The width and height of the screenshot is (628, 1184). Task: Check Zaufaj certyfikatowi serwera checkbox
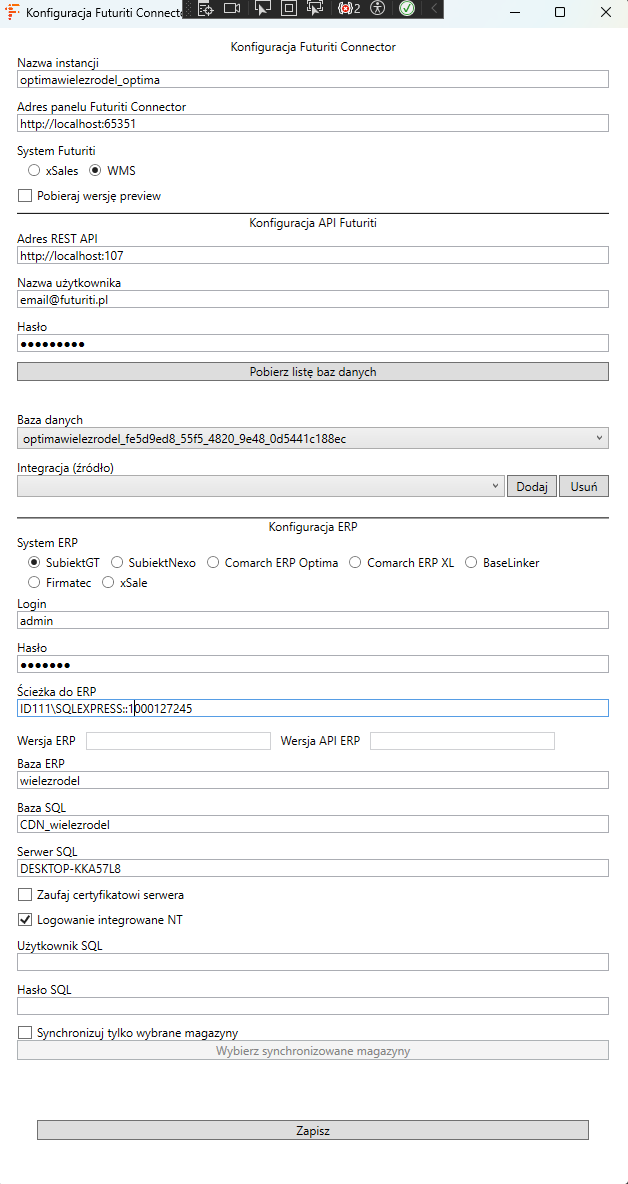point(101,895)
